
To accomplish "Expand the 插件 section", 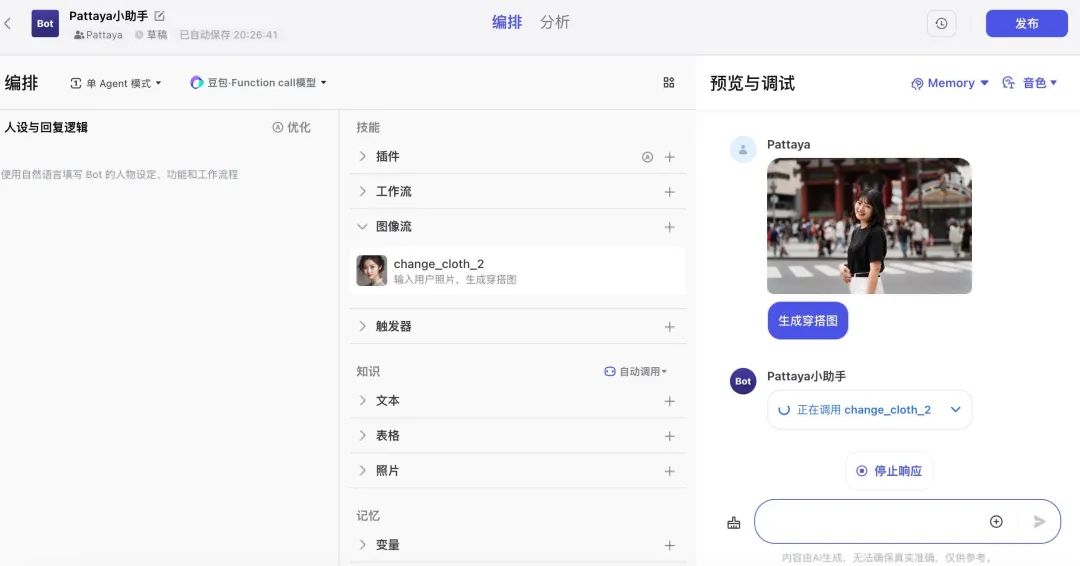I will coord(362,156).
